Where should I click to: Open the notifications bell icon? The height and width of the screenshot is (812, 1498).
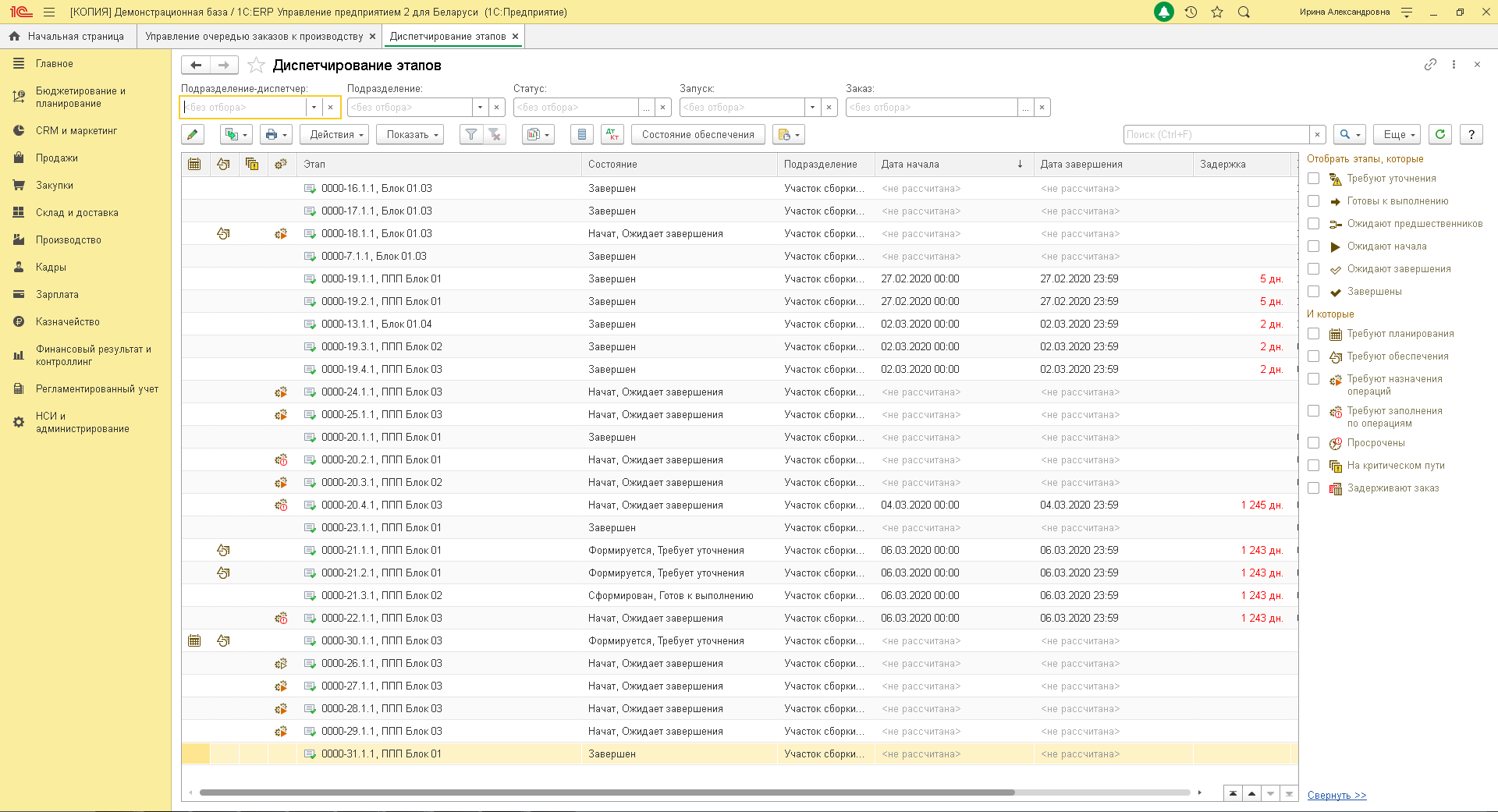tap(1163, 12)
